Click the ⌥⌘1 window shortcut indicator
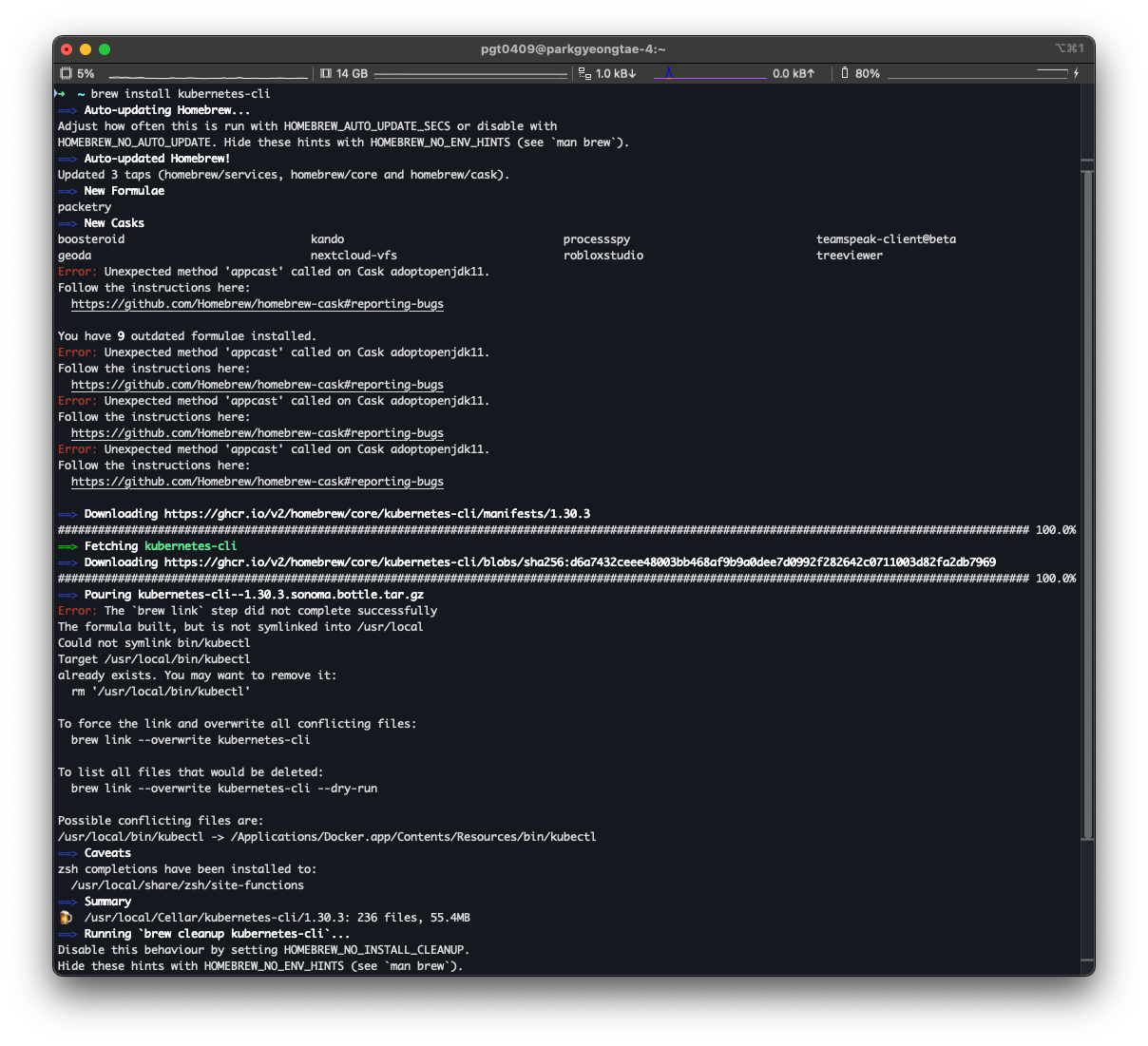The image size is (1148, 1046). [x=1069, y=48]
